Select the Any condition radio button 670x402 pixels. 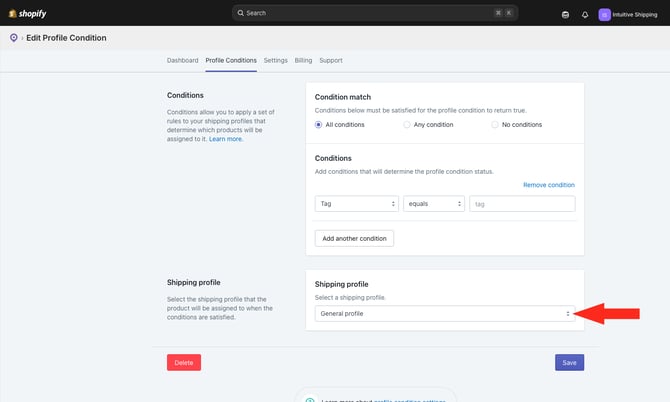click(x=407, y=125)
